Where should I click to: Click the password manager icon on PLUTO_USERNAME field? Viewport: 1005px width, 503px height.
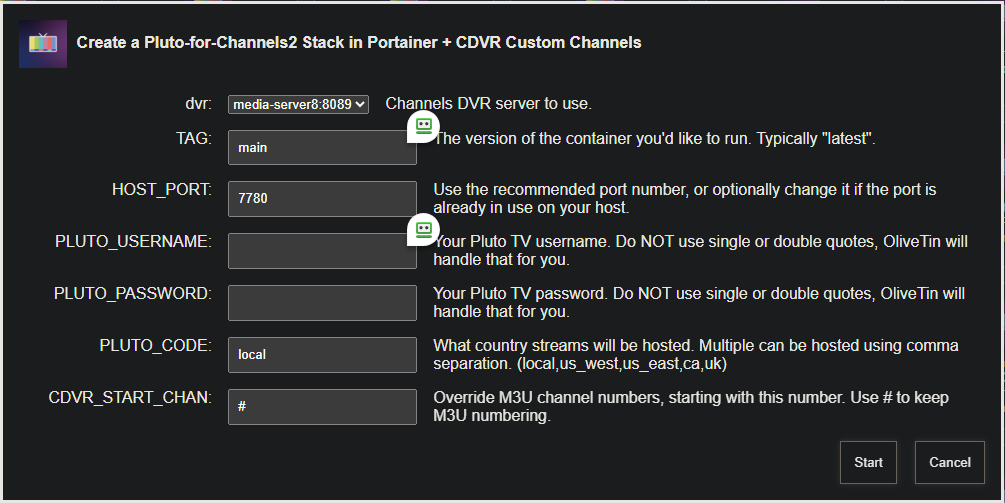(x=423, y=230)
